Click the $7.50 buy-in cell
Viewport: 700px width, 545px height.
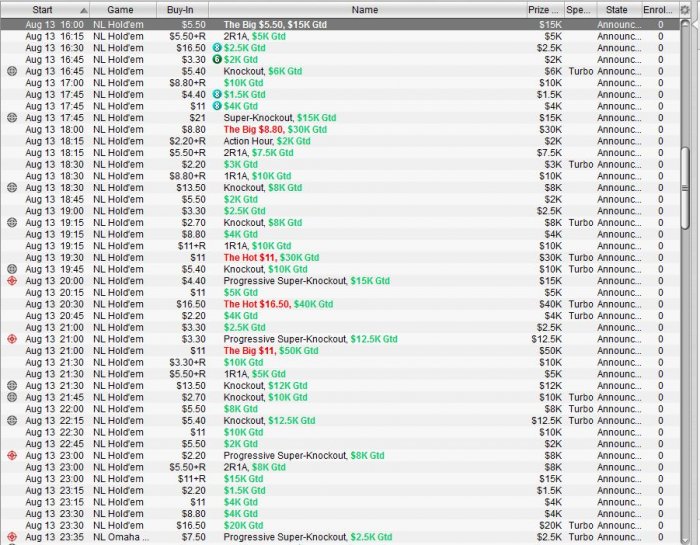(x=193, y=537)
